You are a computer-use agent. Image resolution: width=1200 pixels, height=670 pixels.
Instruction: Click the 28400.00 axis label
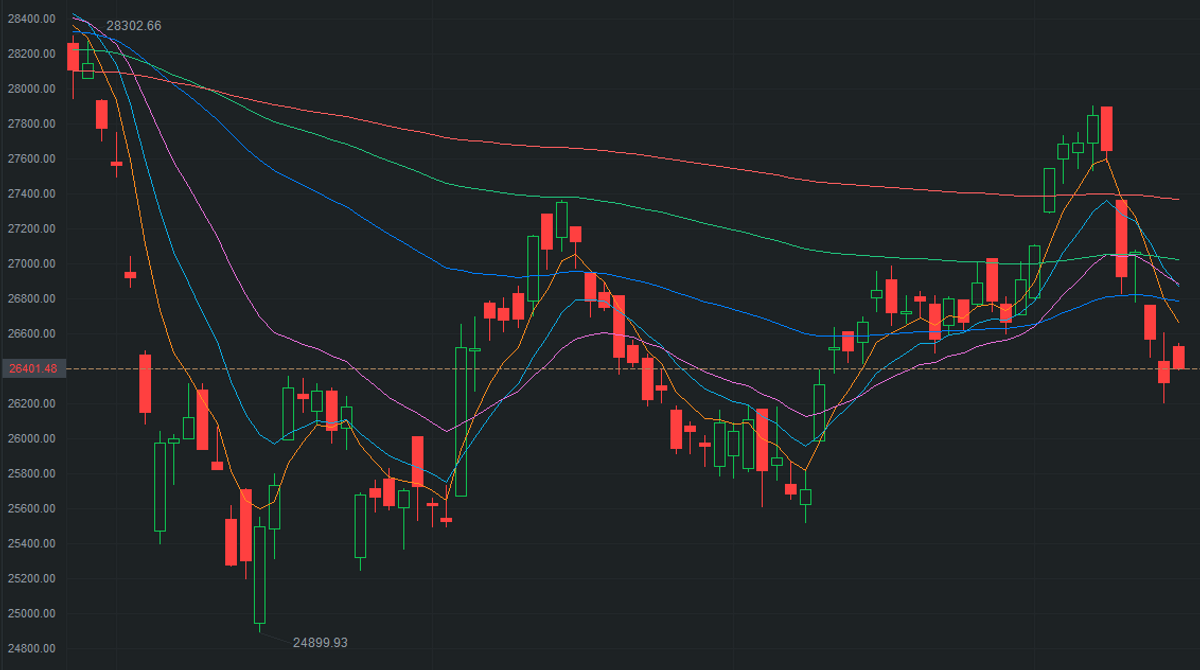click(33, 19)
